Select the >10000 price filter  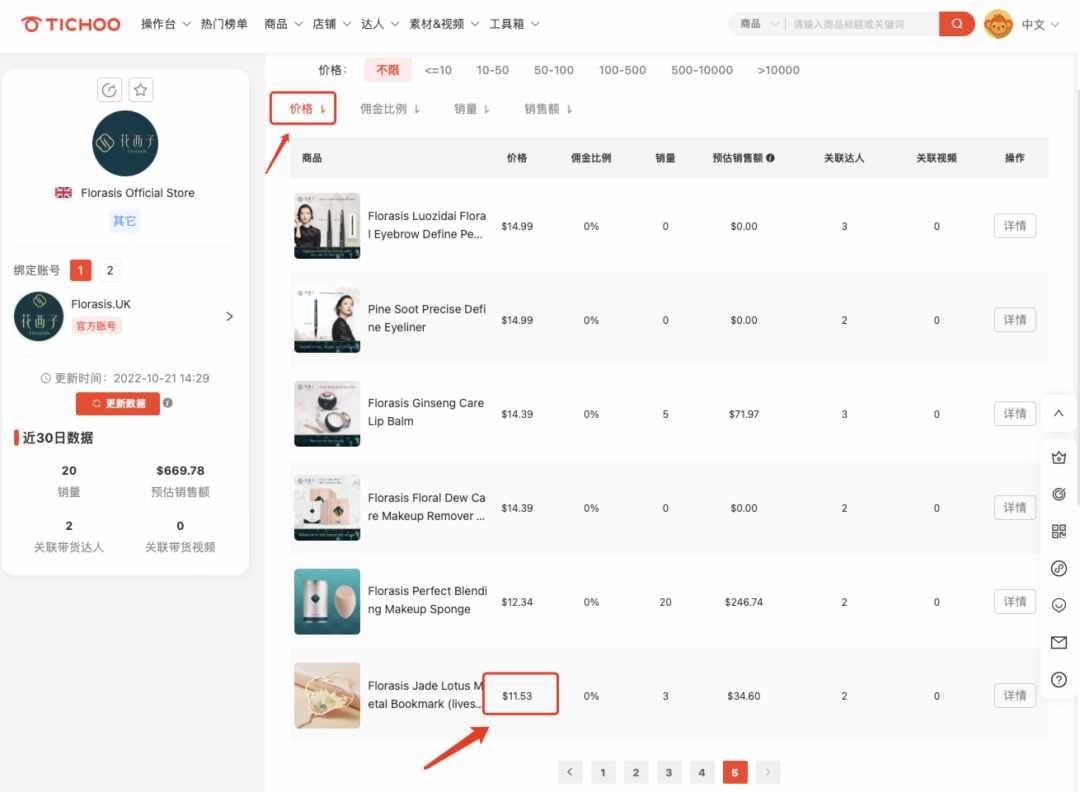tap(778, 70)
